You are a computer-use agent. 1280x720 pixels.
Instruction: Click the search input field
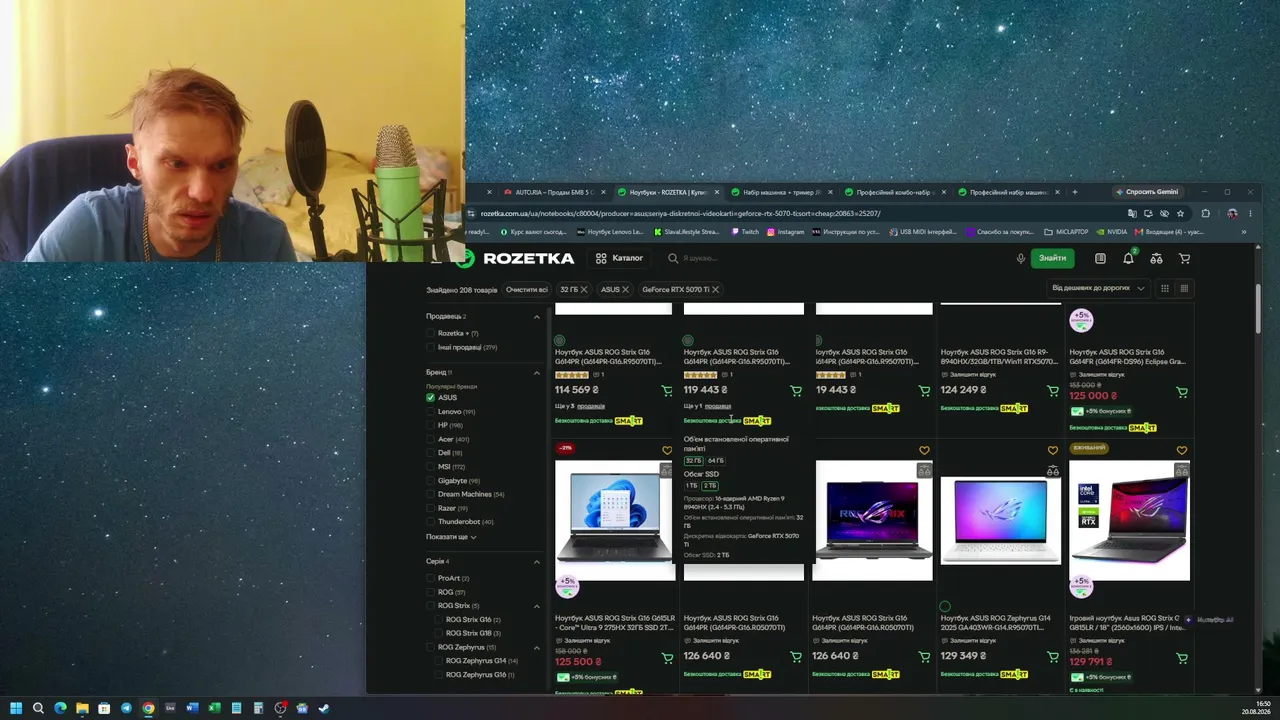click(x=840, y=258)
